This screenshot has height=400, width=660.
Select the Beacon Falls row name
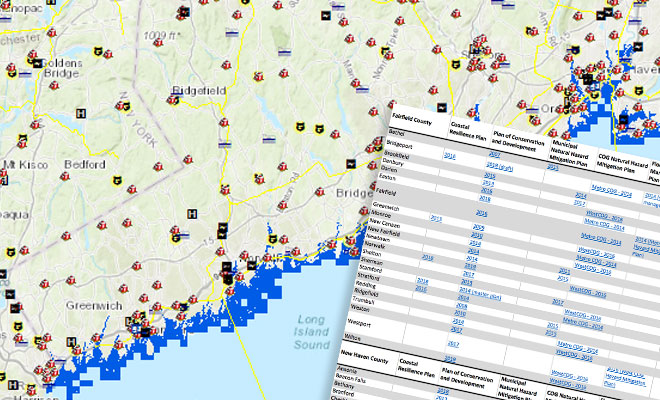351,378
